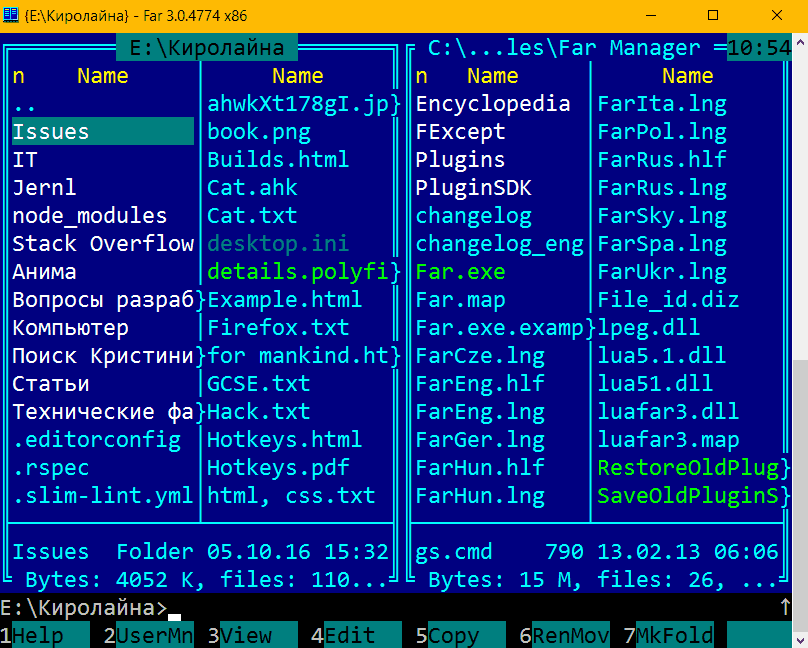Select the FarPol.lng file
This screenshot has height=648, width=808.
coord(662,132)
